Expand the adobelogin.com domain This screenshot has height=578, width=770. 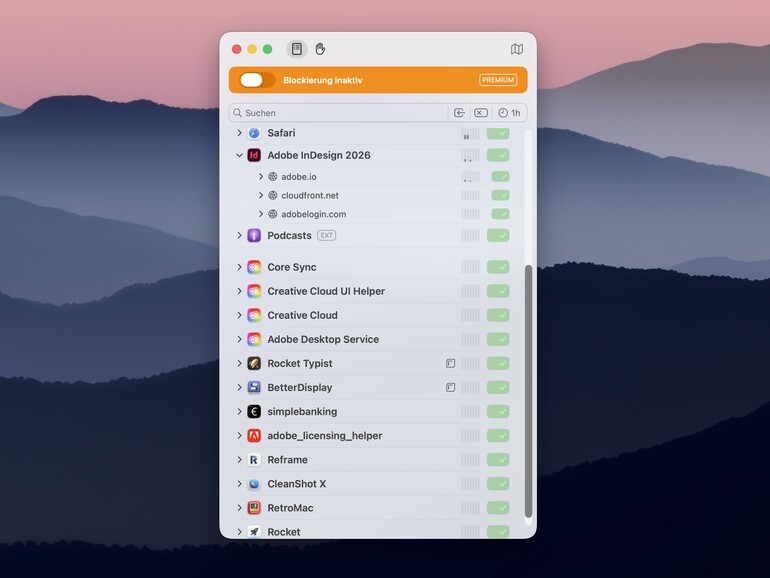point(261,214)
